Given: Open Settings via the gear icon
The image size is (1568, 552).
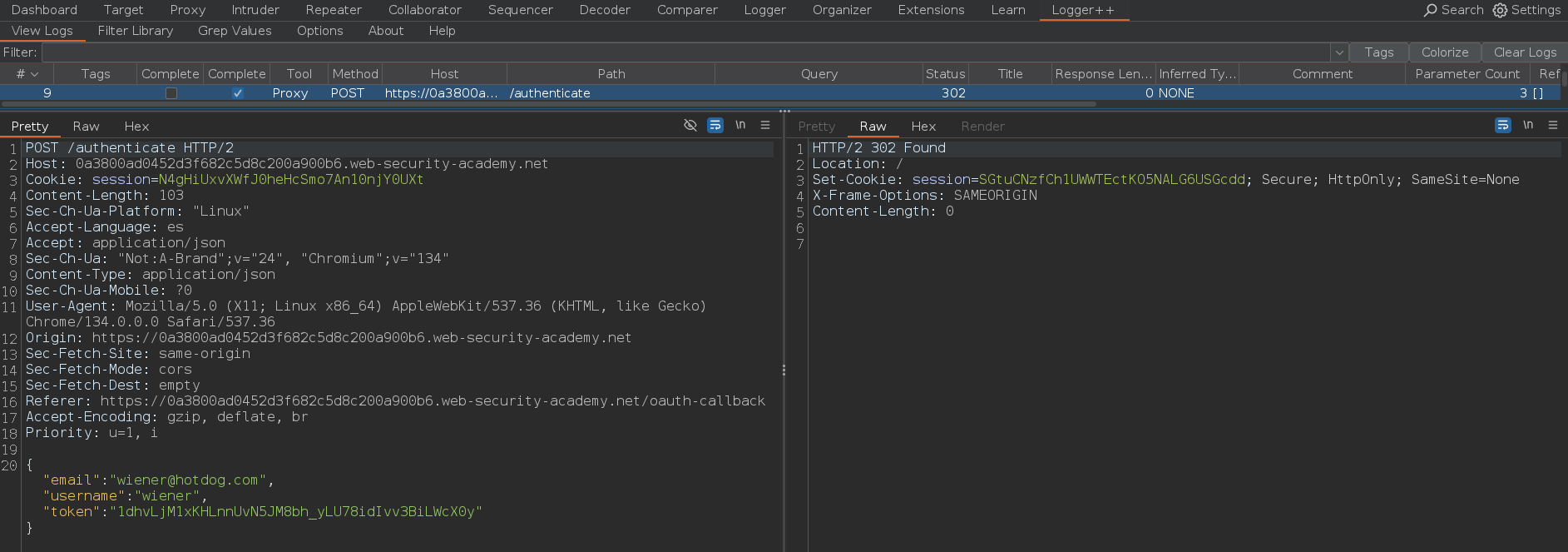Looking at the screenshot, I should pyautogui.click(x=1500, y=10).
